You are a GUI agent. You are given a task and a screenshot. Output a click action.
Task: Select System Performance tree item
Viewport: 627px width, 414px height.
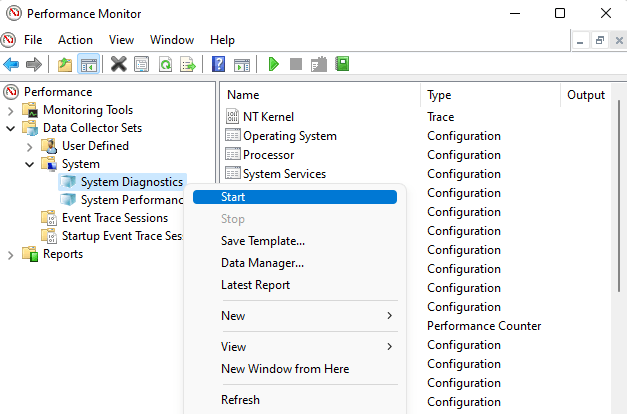132,200
